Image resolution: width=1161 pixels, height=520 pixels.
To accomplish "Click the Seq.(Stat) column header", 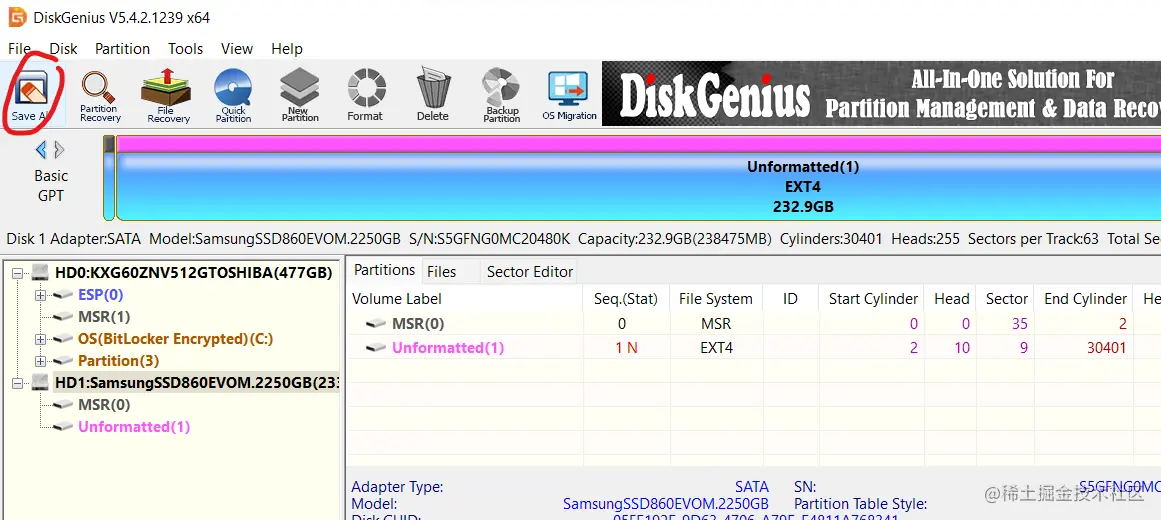I will pyautogui.click(x=626, y=299).
